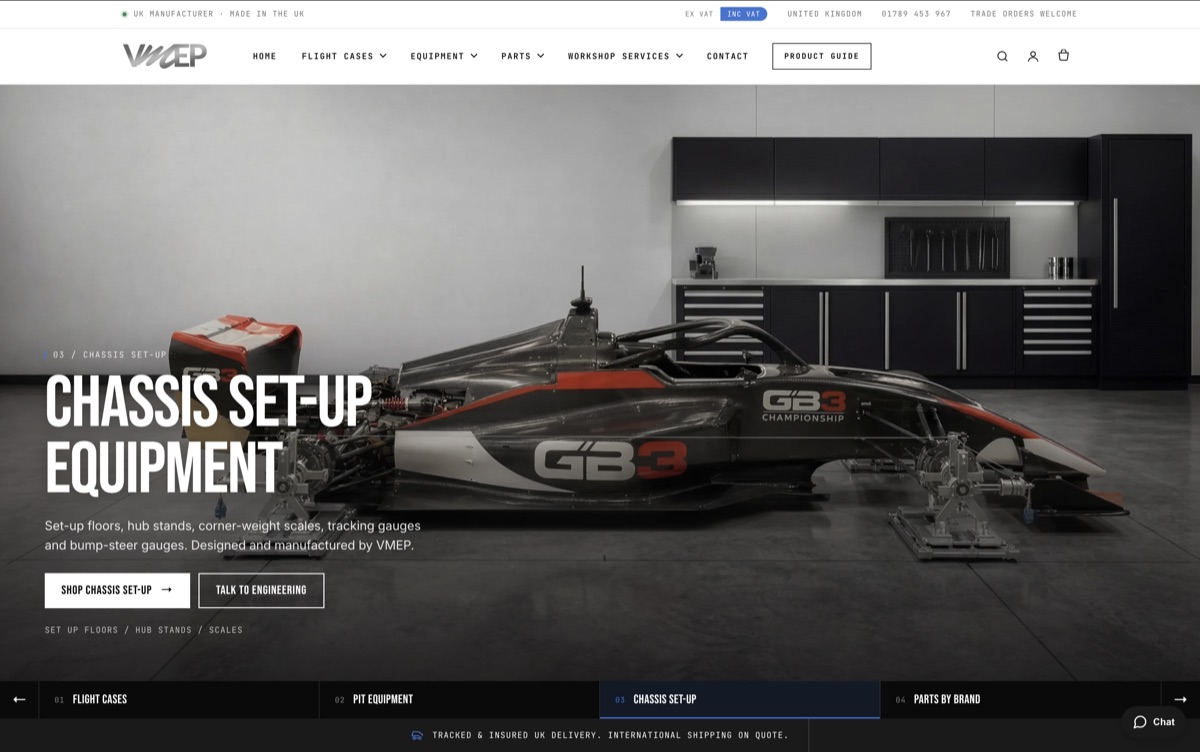The width and height of the screenshot is (1200, 752).
Task: Expand the Equipment dropdown menu
Action: click(x=444, y=56)
